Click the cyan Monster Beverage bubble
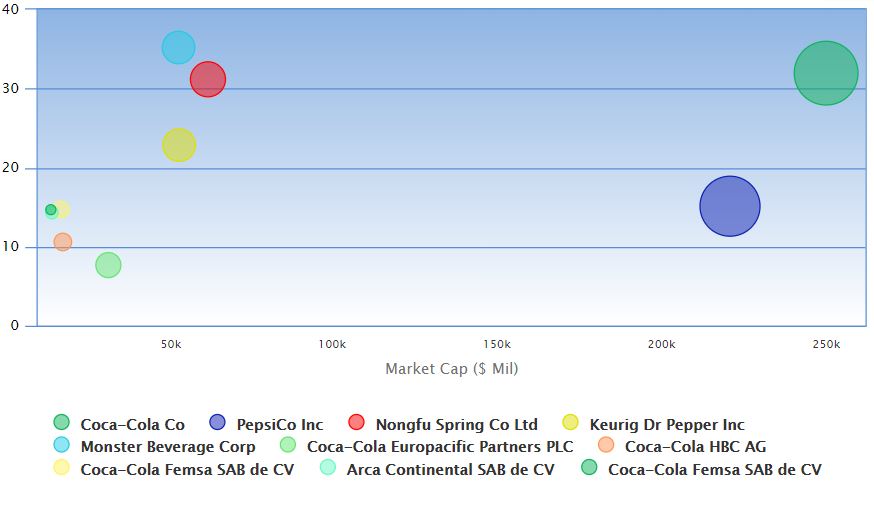This screenshot has width=874, height=510. [x=178, y=47]
